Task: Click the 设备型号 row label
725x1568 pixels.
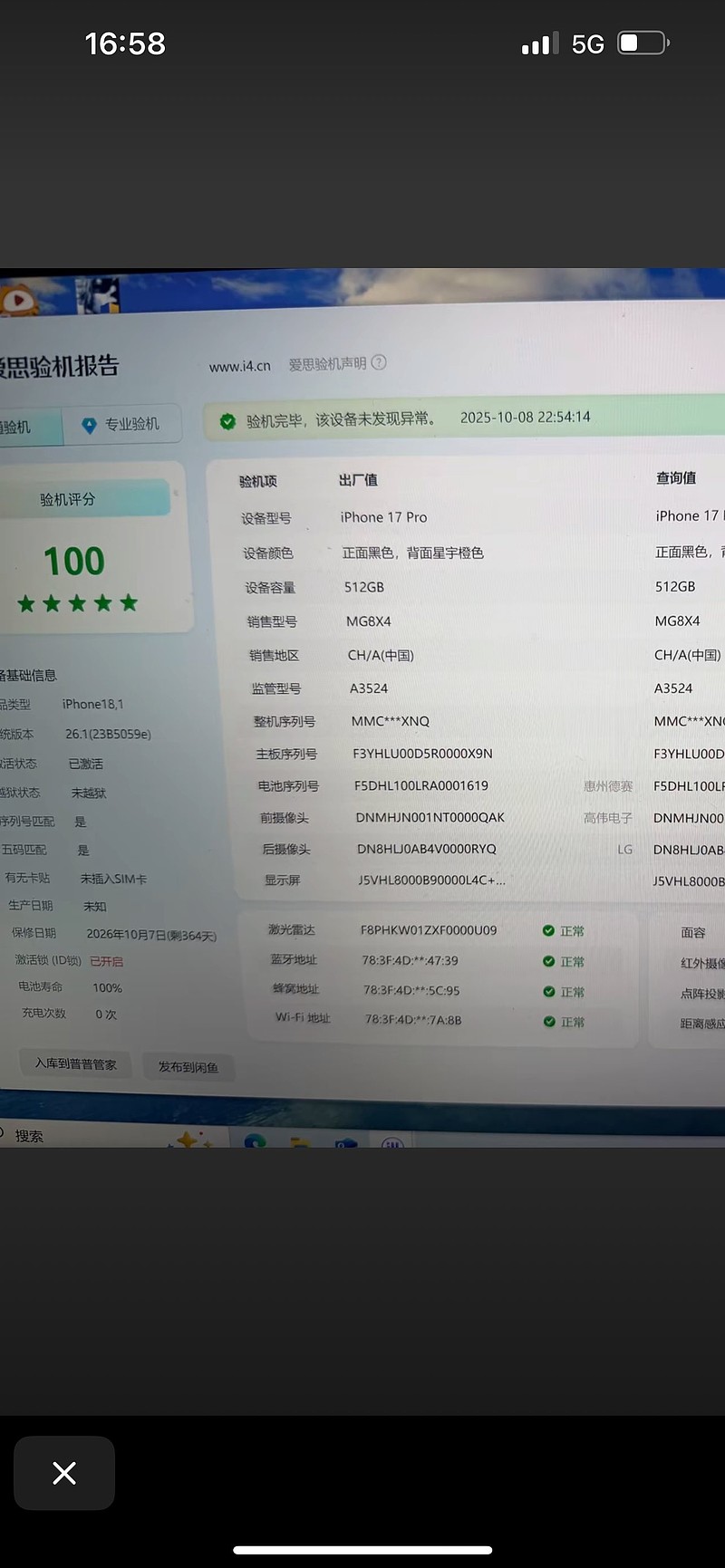Action: point(266,518)
